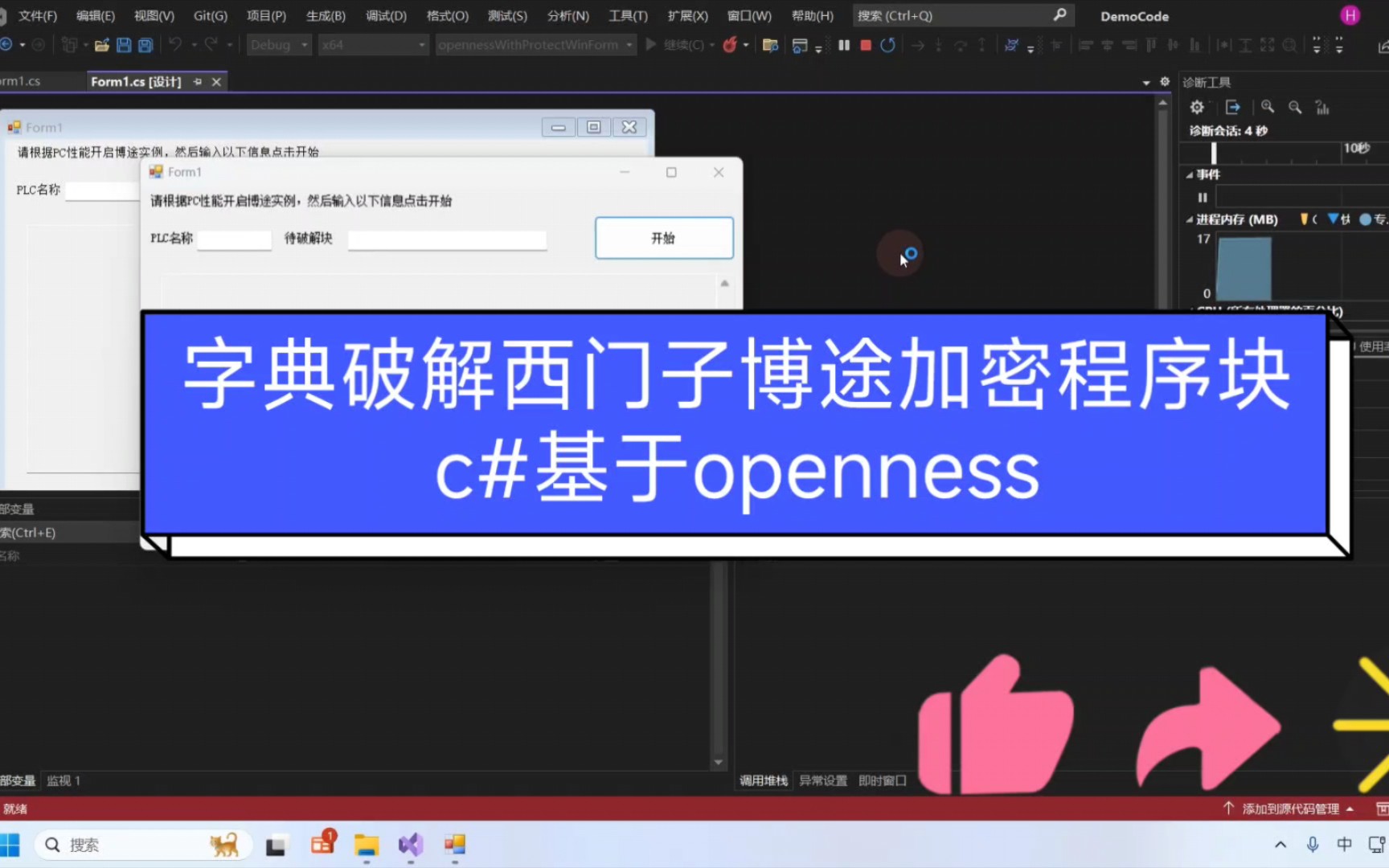Open the opennessWithProtectWinForm startup project dropdown
This screenshot has height=868, width=1389.
pyautogui.click(x=536, y=45)
